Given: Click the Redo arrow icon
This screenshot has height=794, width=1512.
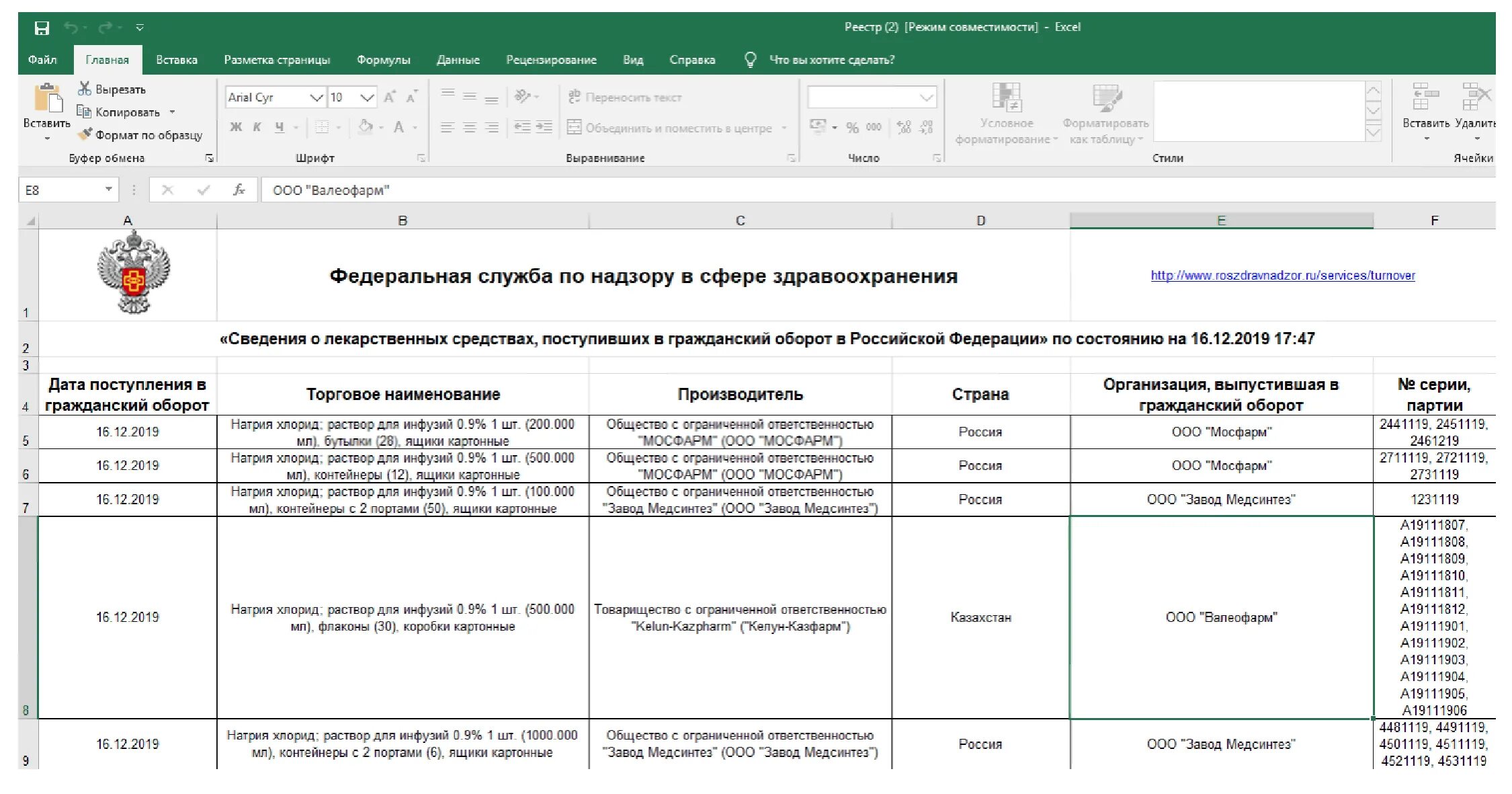Looking at the screenshot, I should 106,28.
